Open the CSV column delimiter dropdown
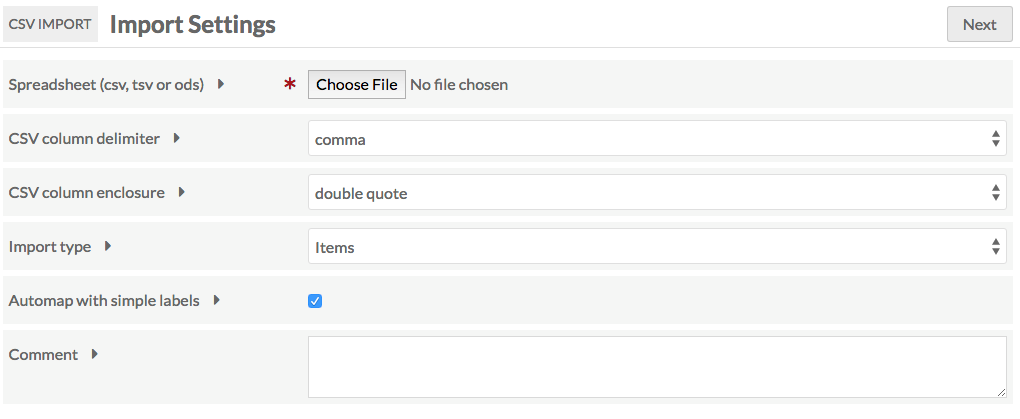The height and width of the screenshot is (419, 1020). [657, 138]
